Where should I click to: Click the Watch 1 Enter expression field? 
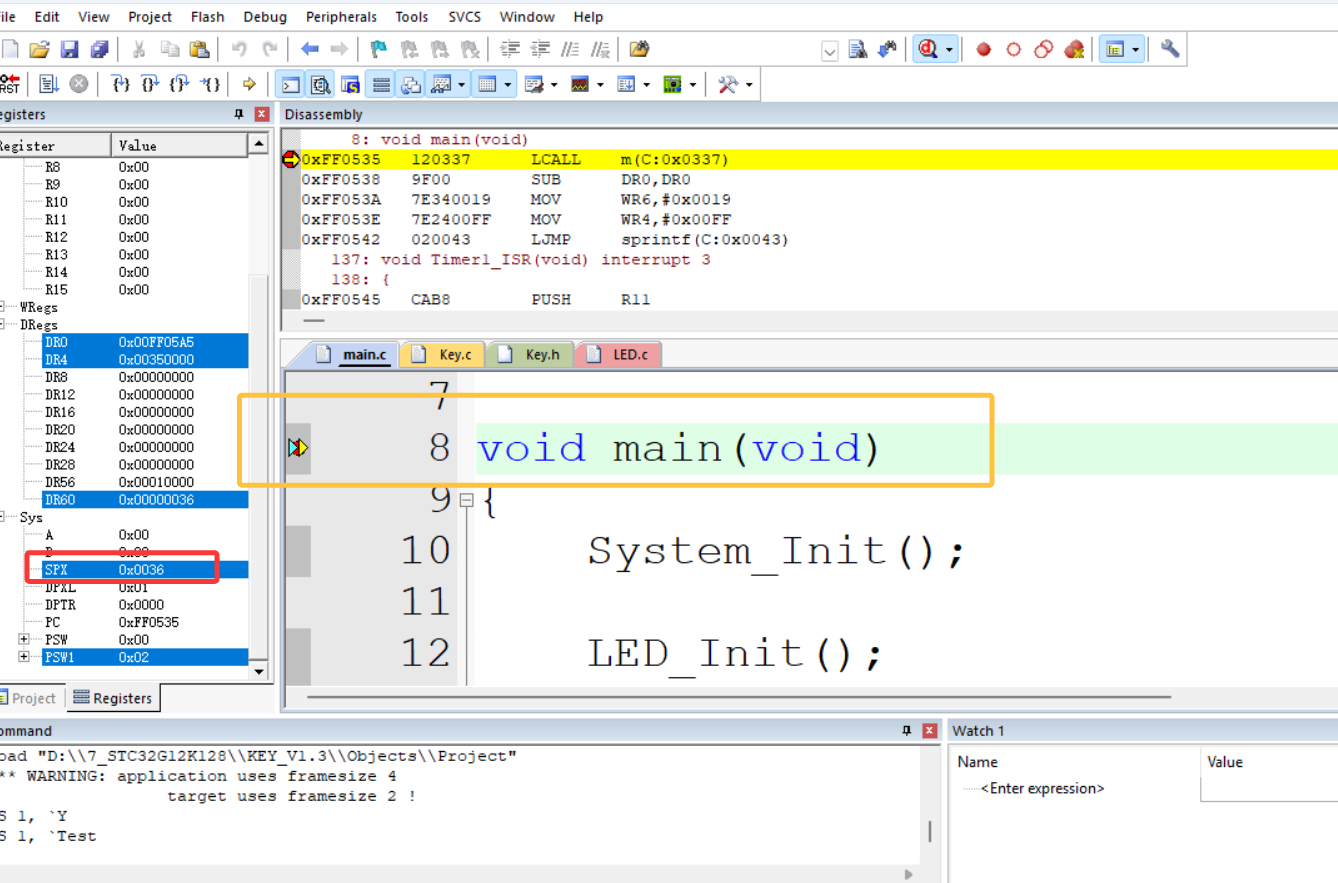point(1042,788)
